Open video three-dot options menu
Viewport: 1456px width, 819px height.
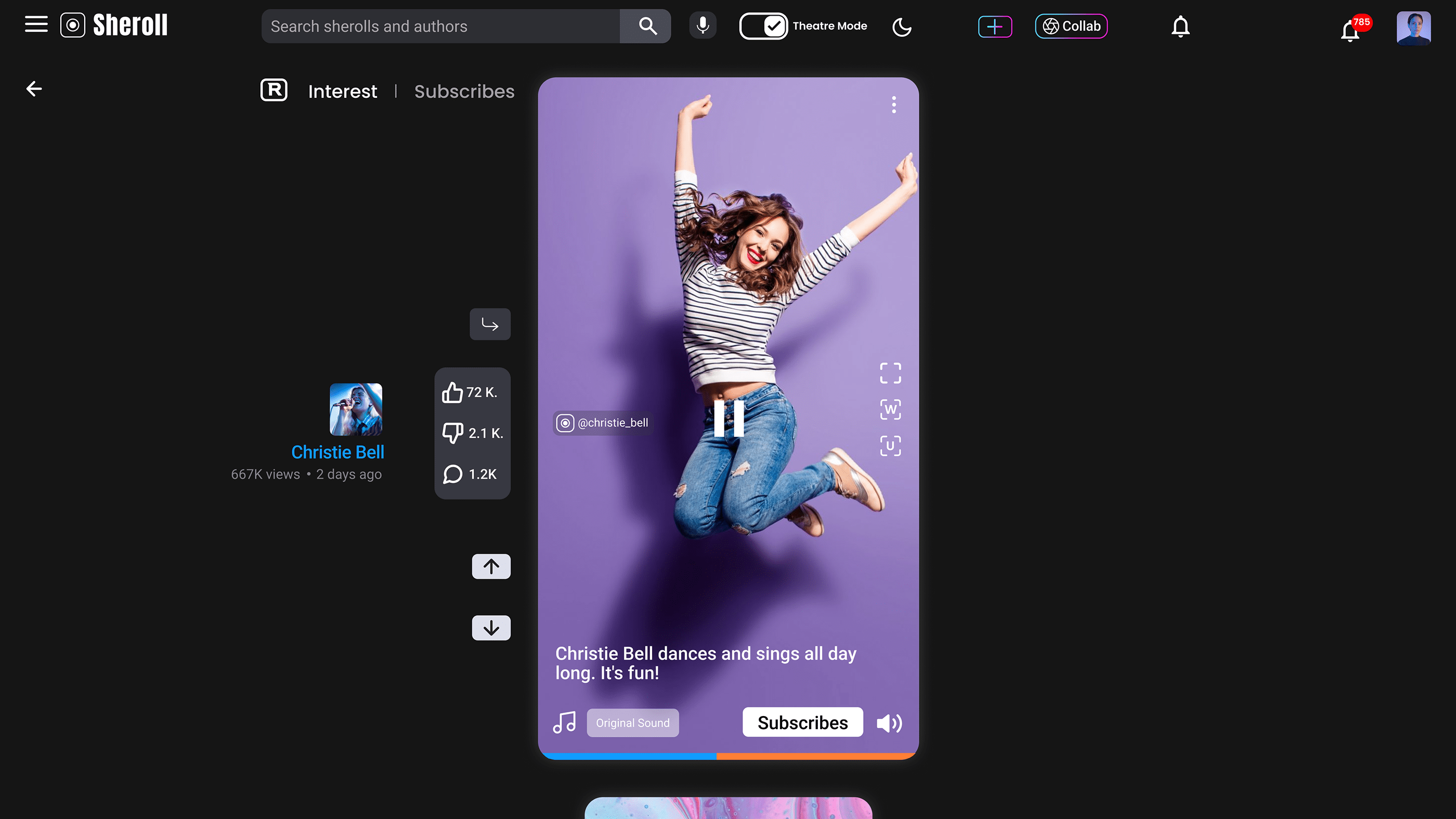(x=893, y=105)
